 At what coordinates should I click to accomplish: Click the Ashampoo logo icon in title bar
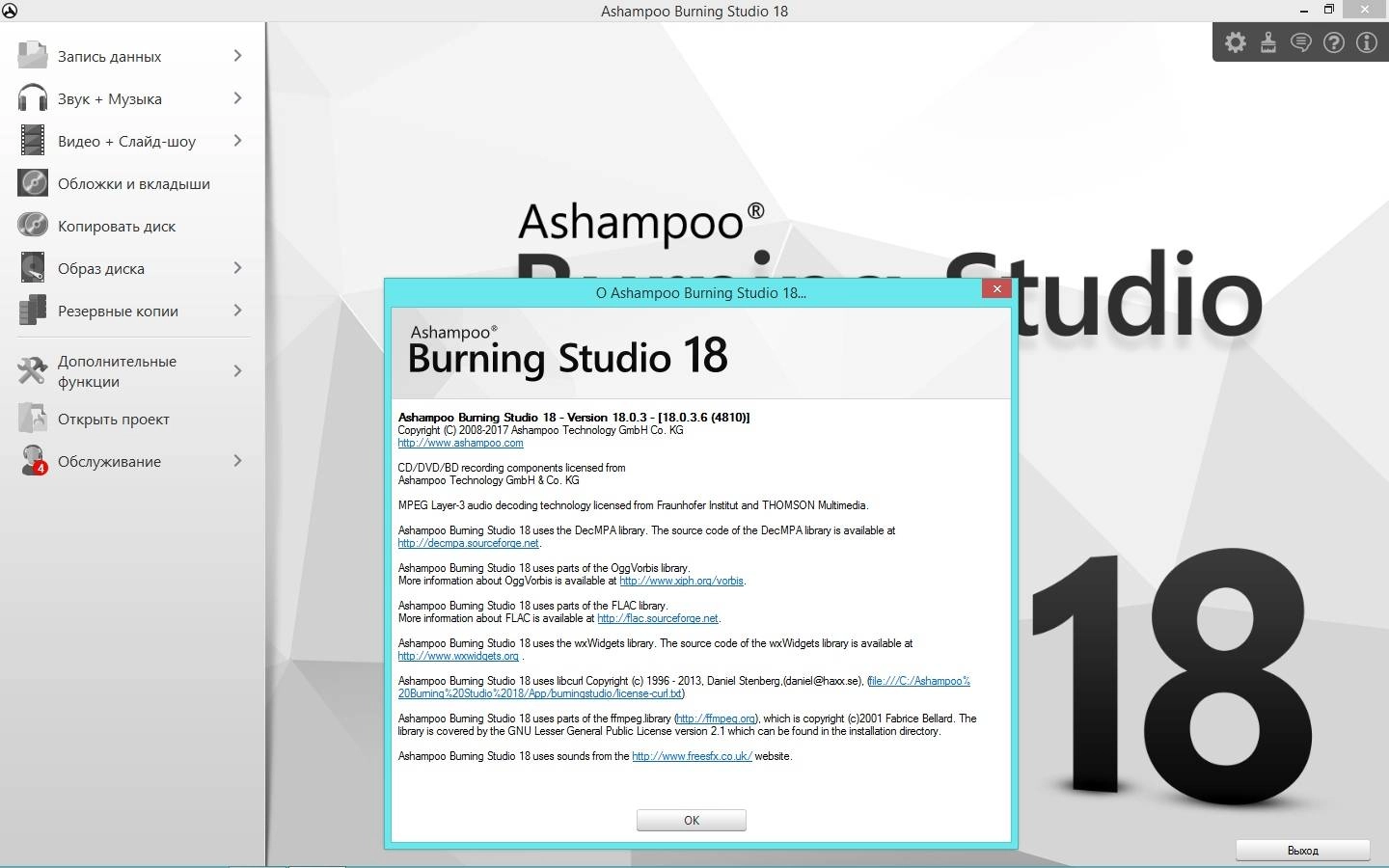tap(10, 11)
